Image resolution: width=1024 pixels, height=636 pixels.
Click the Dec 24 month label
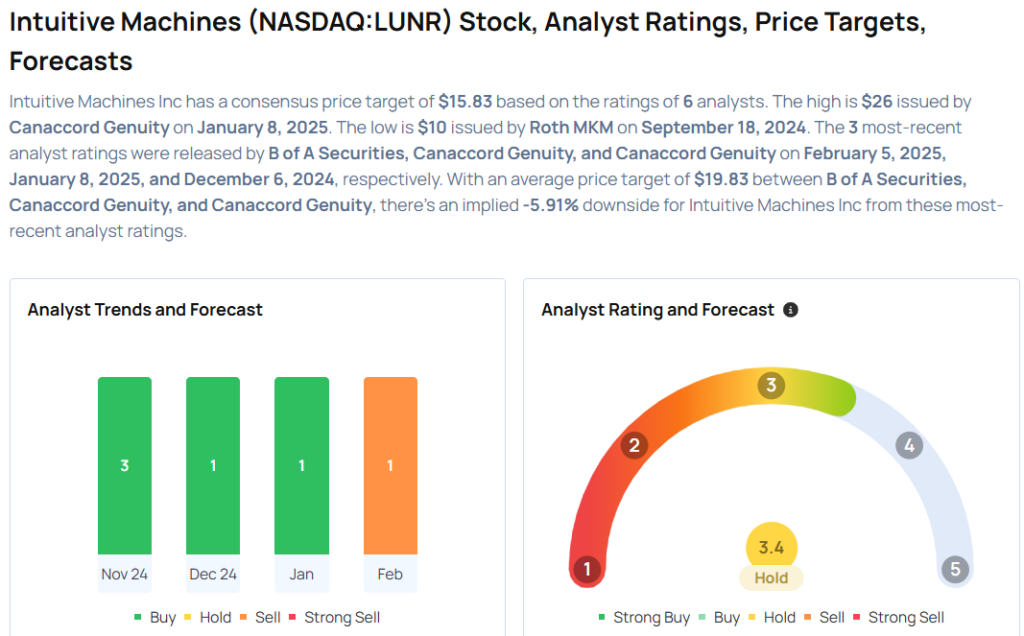pyautogui.click(x=213, y=574)
